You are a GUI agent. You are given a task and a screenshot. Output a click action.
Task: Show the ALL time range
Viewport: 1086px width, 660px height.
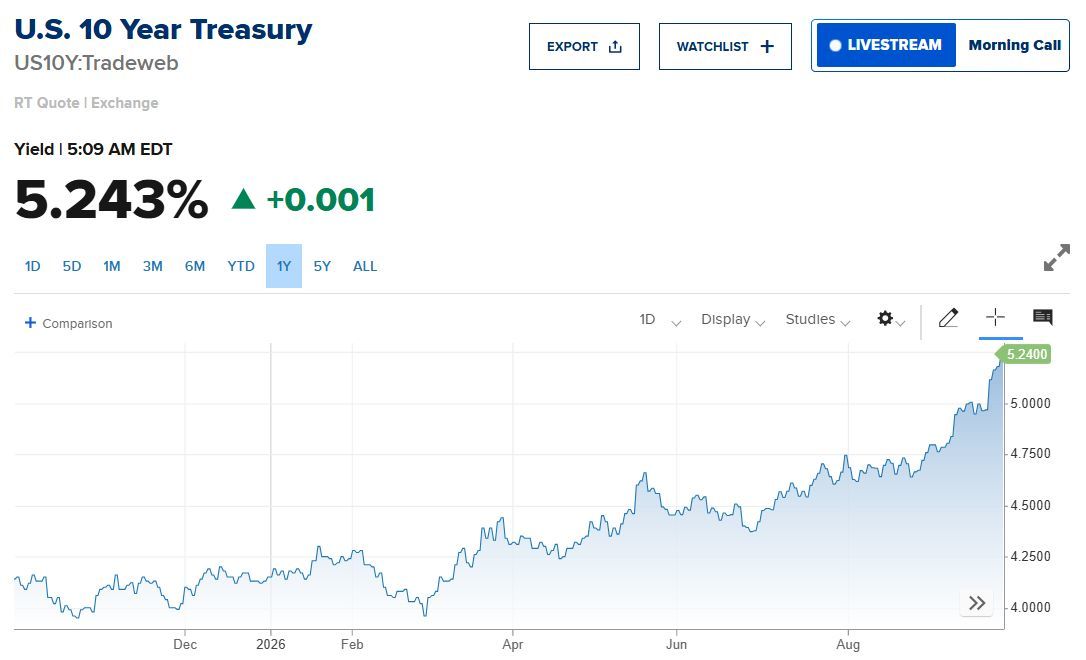point(365,266)
